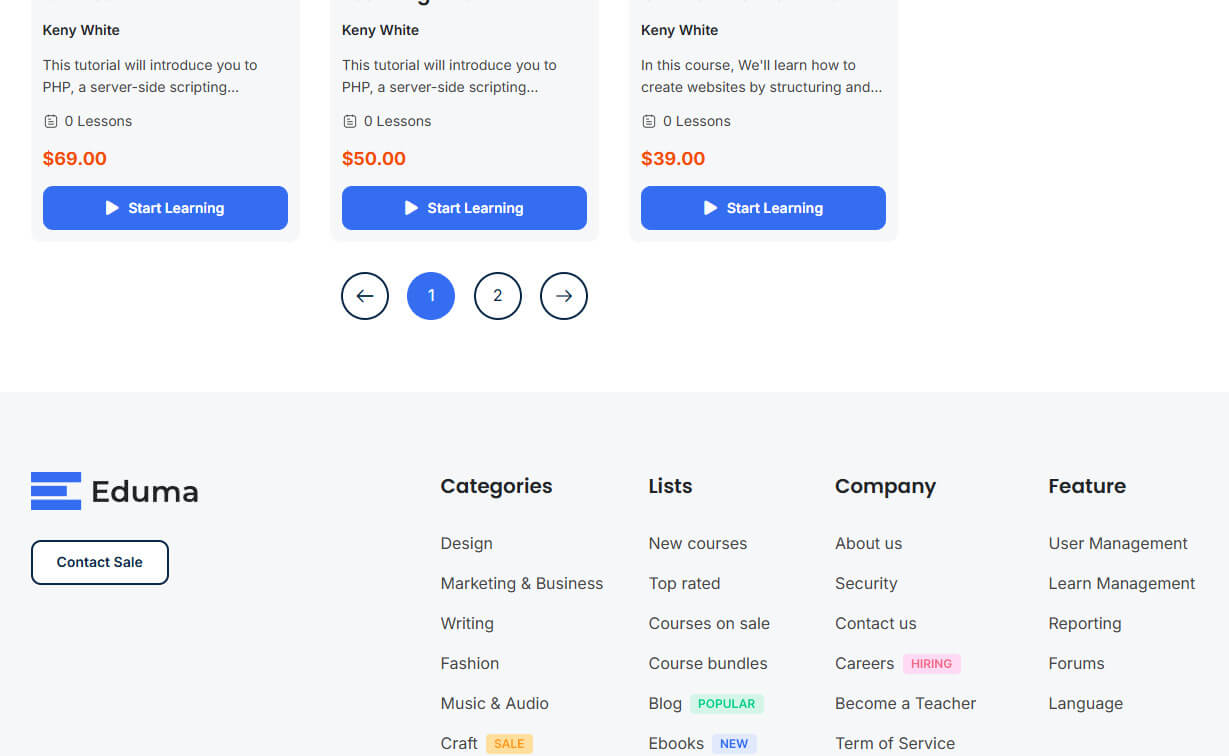
Task: Go to next page with right arrow
Action: [564, 296]
